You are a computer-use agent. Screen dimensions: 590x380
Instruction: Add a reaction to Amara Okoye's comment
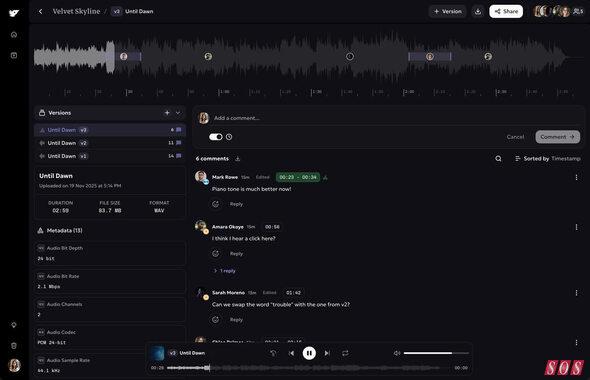[x=216, y=254]
